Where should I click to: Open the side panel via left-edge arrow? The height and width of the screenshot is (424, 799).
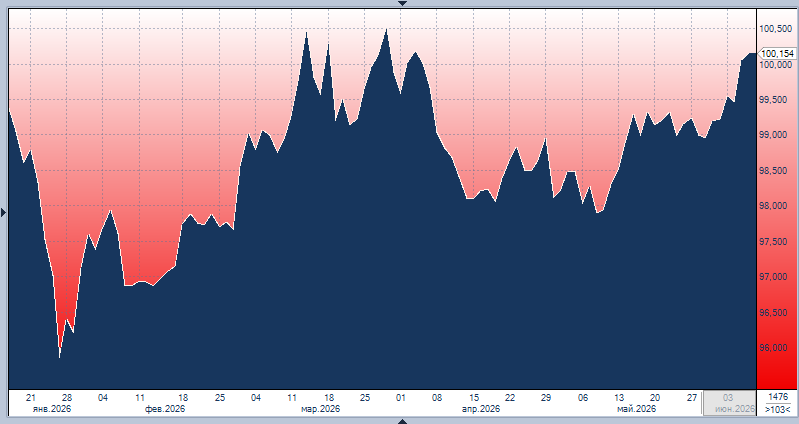tap(4, 213)
